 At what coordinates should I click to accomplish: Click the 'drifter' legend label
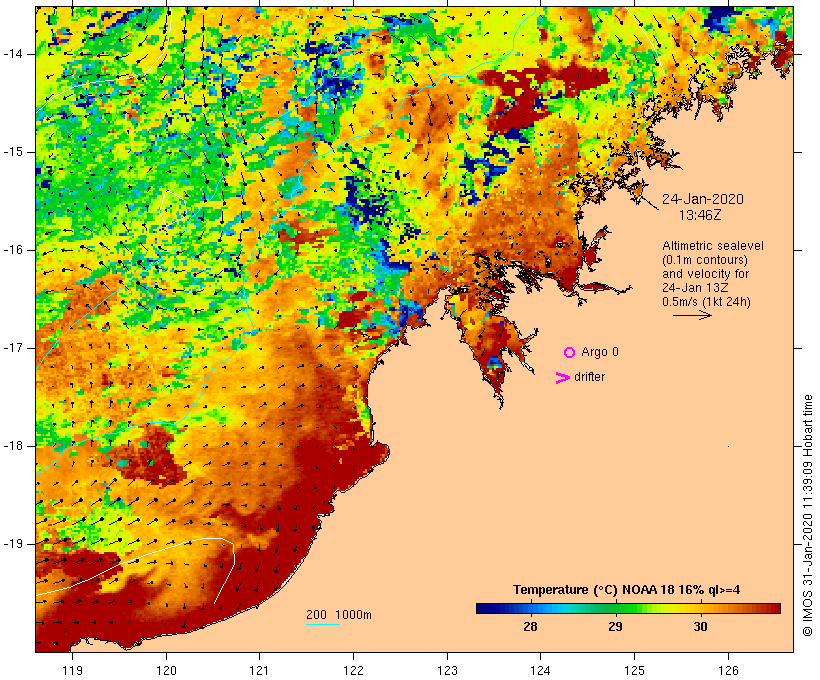[589, 377]
